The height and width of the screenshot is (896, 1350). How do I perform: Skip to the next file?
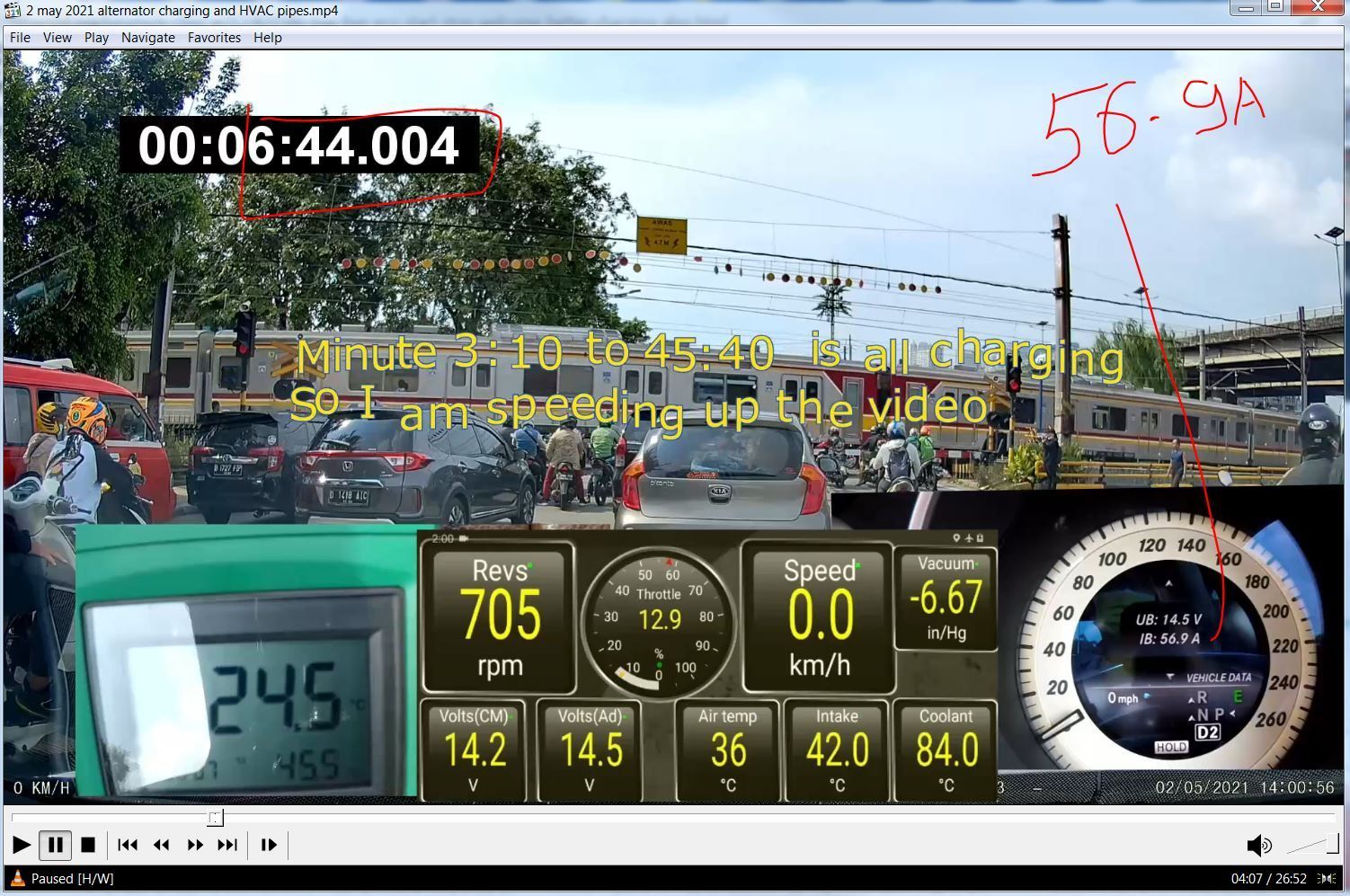[x=227, y=845]
